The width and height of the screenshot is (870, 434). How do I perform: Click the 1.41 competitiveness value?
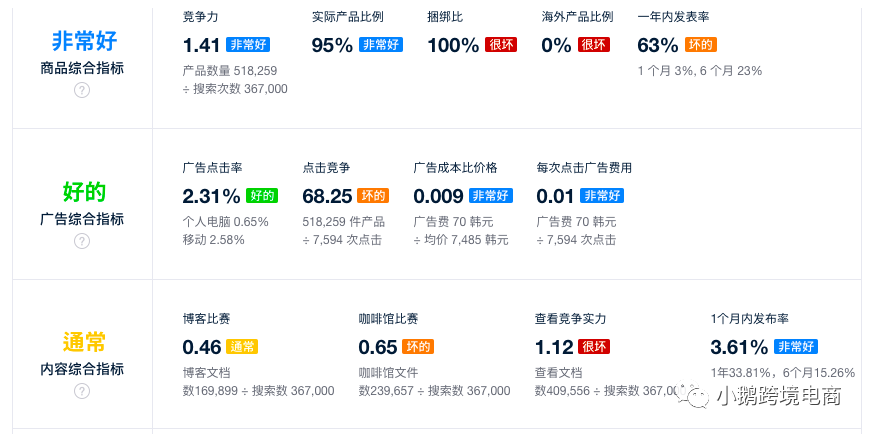201,45
